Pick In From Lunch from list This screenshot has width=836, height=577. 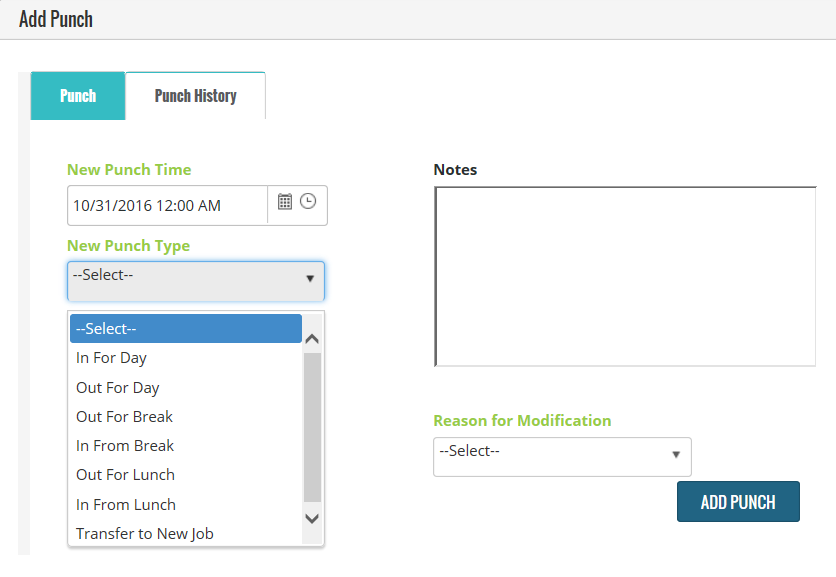pos(126,505)
